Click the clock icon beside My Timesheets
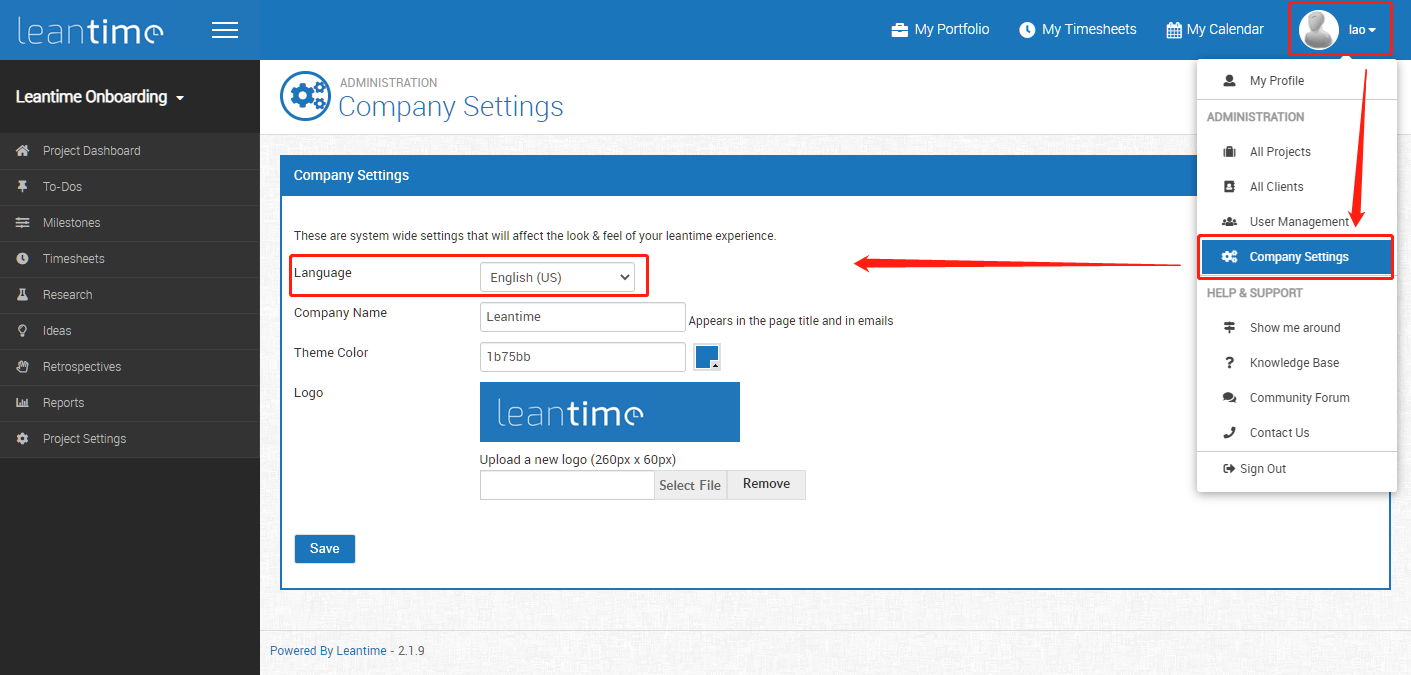The image size is (1411, 675). (x=1027, y=30)
